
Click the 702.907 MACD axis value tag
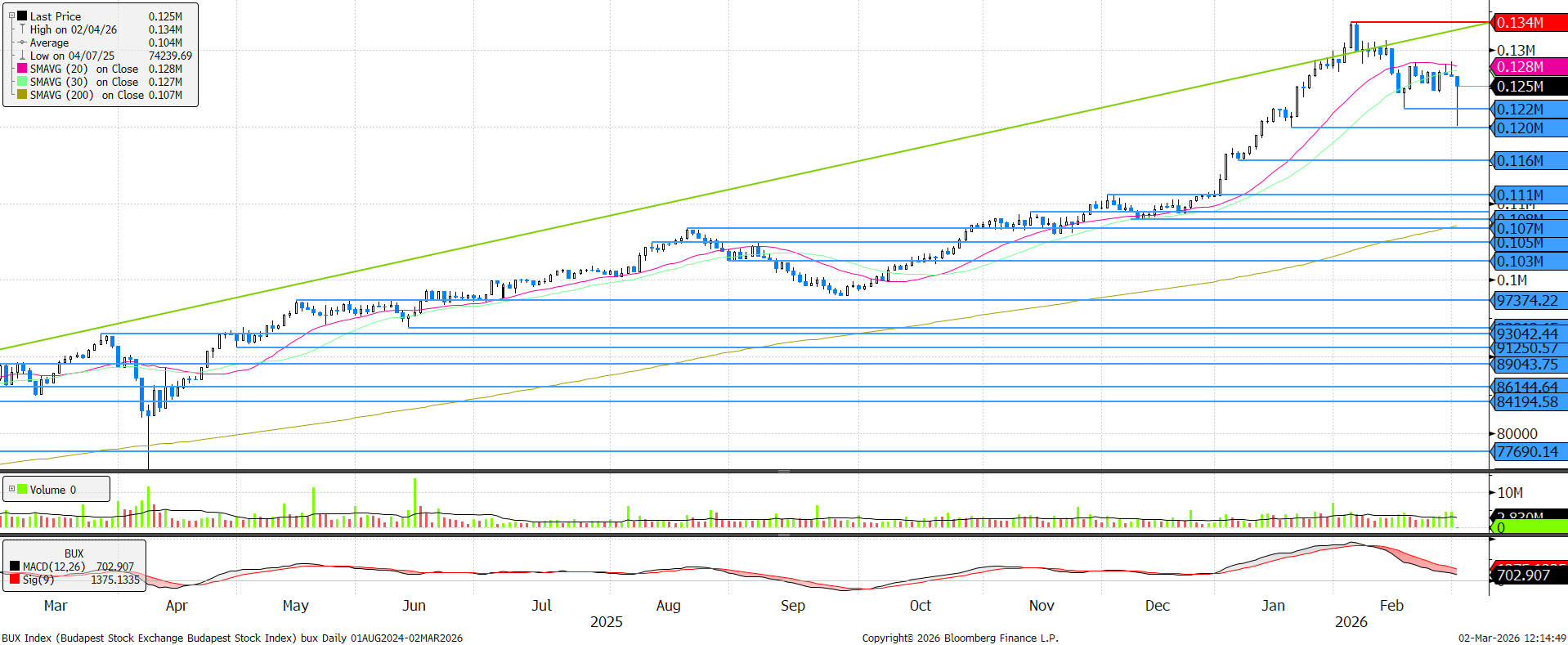pos(1527,576)
